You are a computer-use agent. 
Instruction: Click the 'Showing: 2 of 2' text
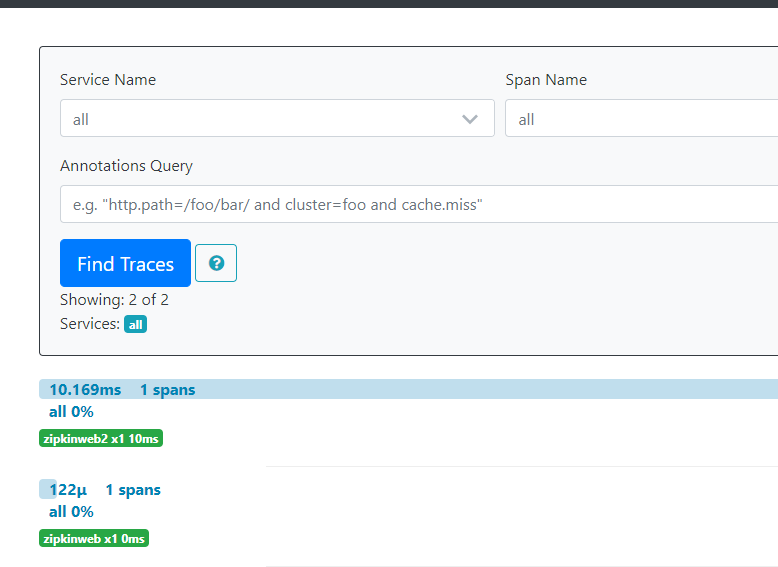pos(114,300)
